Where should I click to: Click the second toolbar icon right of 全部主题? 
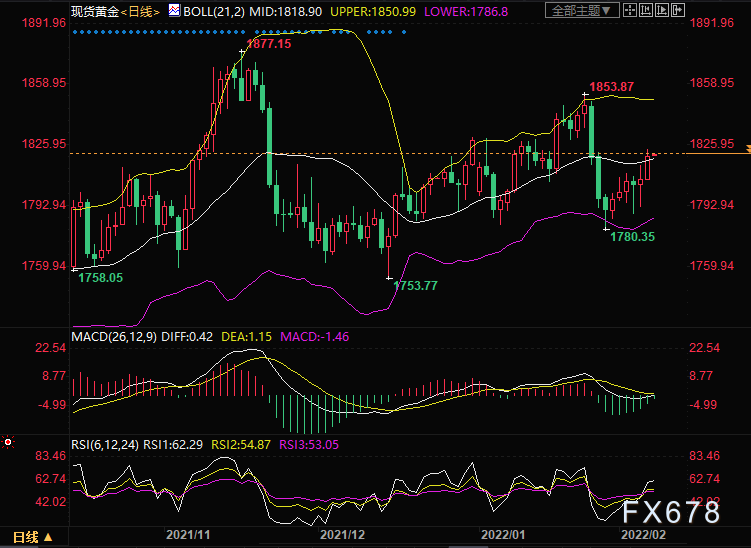pos(647,12)
